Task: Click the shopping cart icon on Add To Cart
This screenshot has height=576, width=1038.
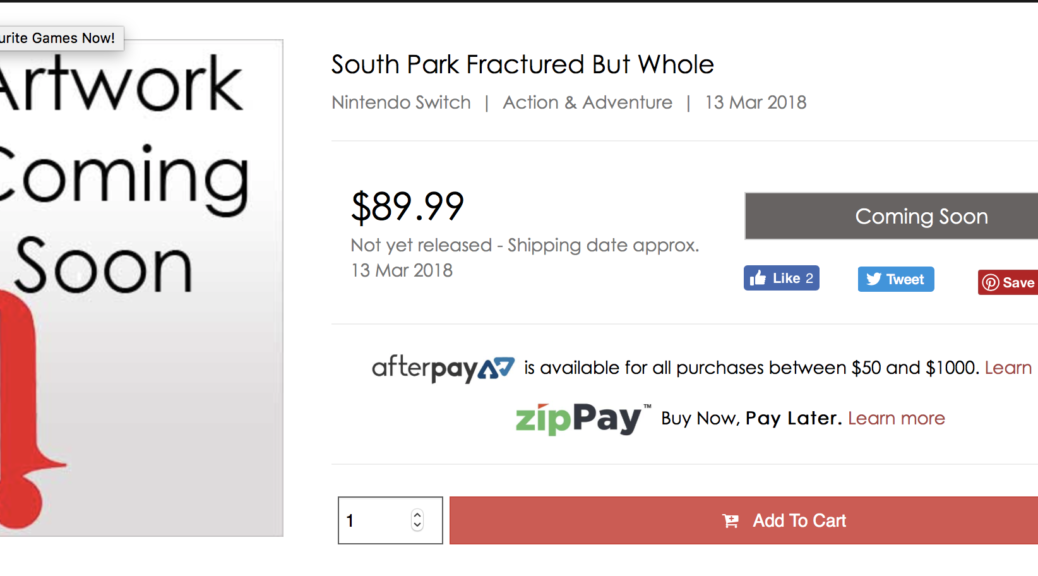Action: tap(730, 521)
